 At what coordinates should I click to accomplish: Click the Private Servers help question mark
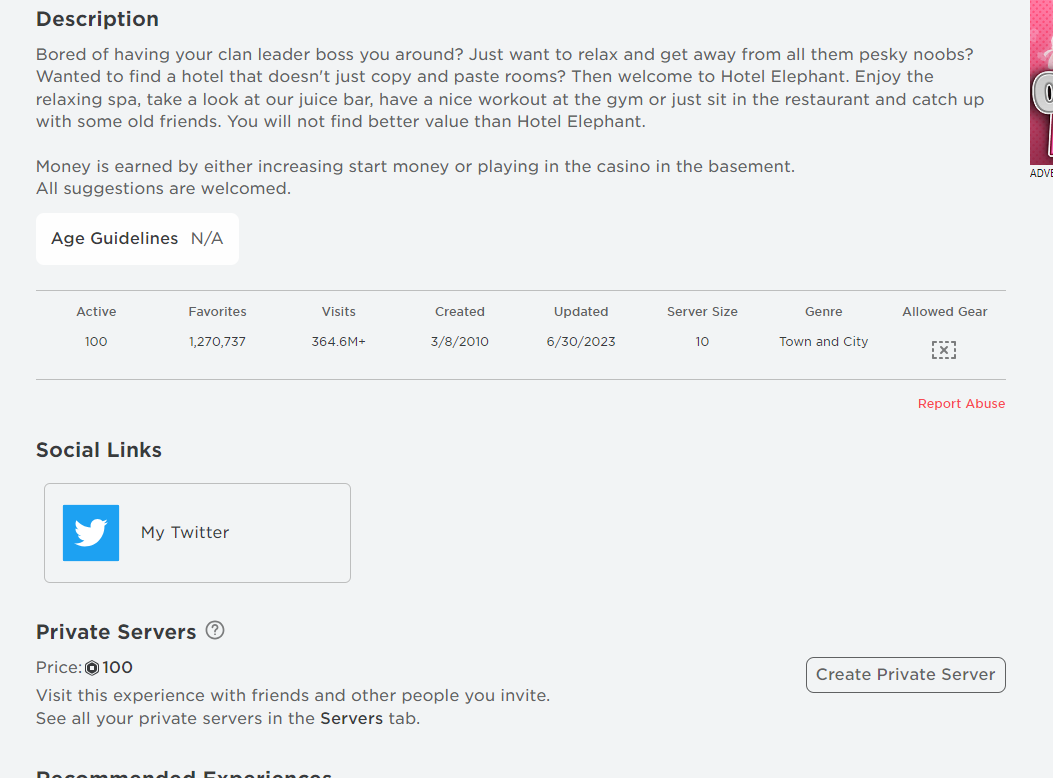(215, 631)
